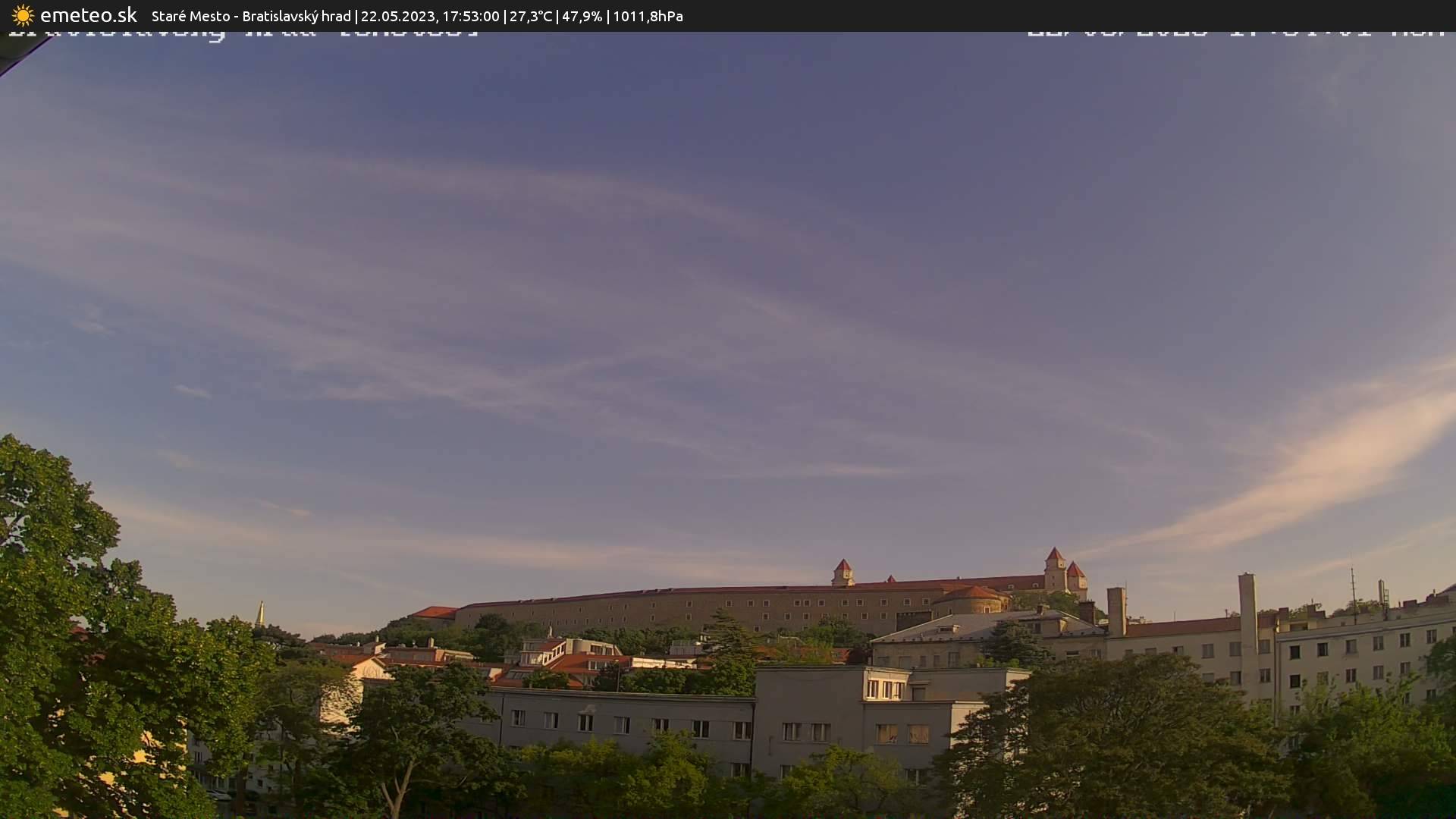Click the emeteo.sk site name

click(88, 16)
